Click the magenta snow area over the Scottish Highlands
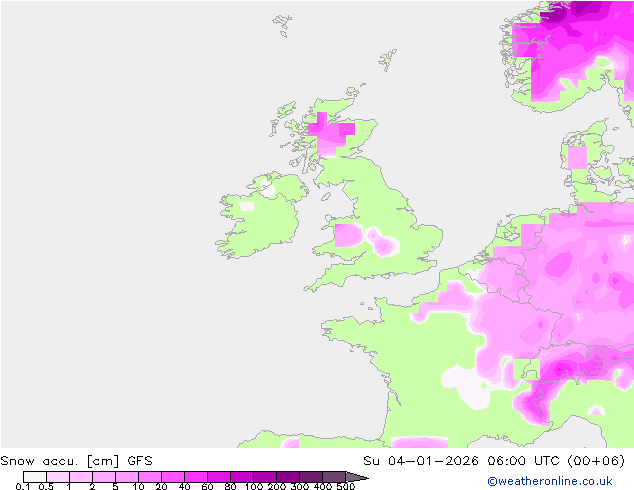Viewport: 634px width, 490px height. [x=330, y=133]
